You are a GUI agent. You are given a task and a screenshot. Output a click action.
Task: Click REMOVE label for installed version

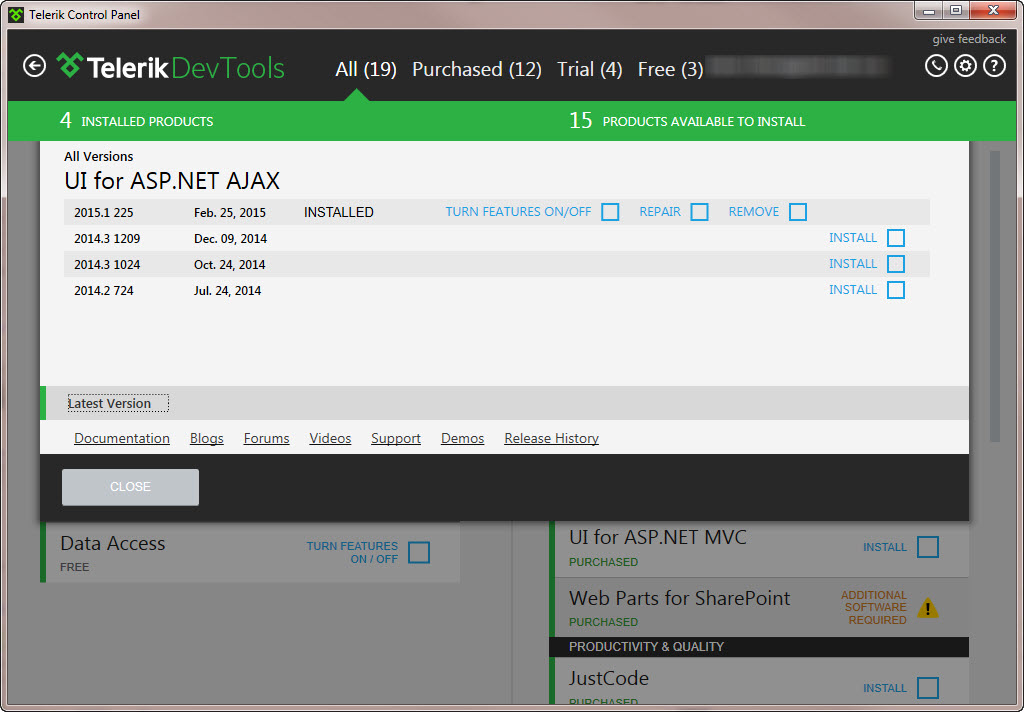click(x=754, y=212)
